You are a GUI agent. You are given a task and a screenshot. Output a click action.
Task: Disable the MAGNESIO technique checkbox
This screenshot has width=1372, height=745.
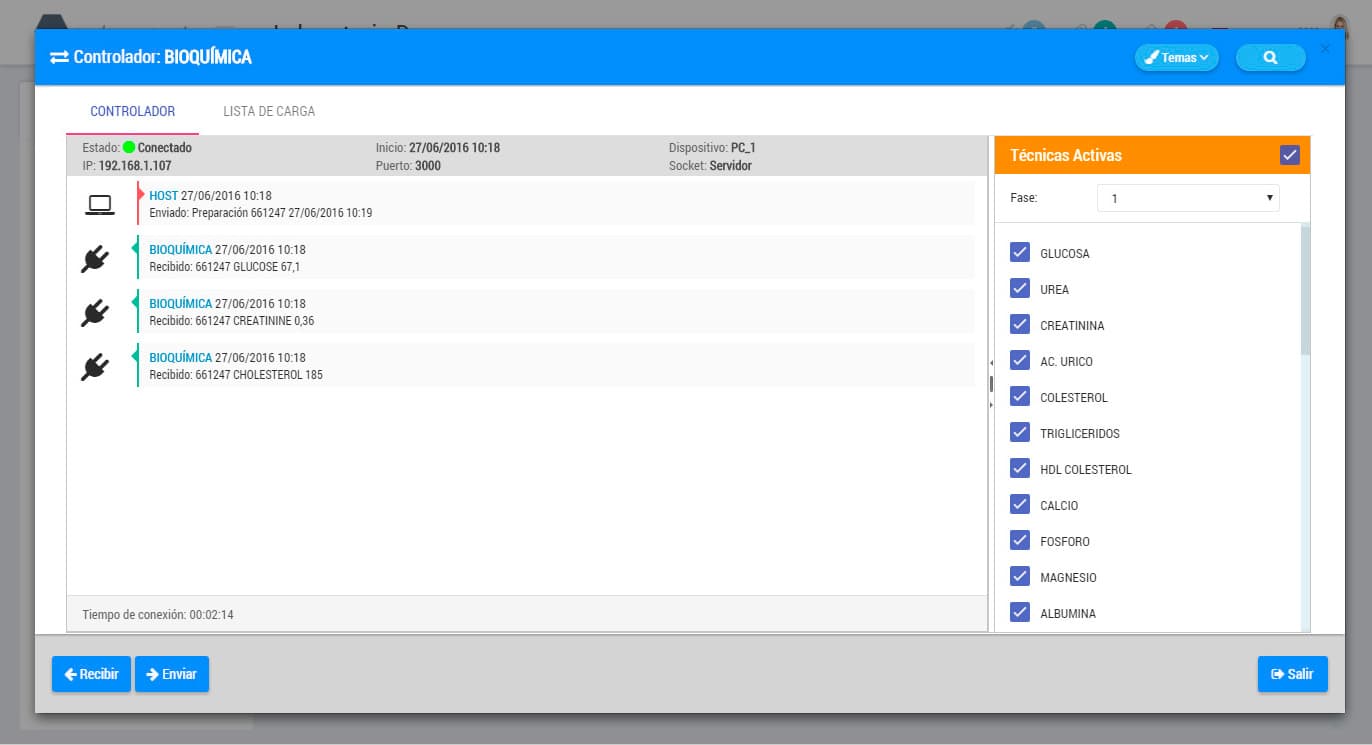tap(1020, 576)
